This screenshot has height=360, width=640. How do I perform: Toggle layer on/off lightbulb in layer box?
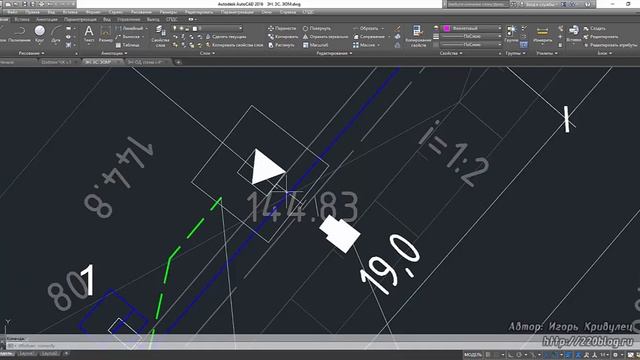coord(175,29)
